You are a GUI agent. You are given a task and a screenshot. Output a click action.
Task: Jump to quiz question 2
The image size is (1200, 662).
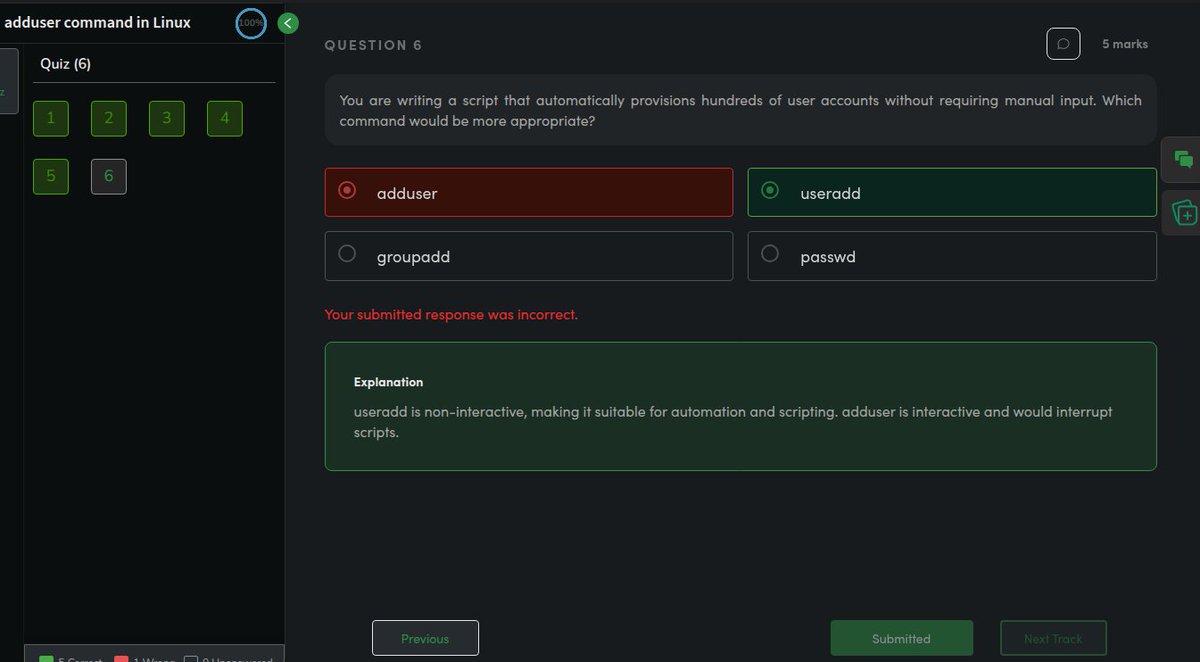click(x=108, y=119)
